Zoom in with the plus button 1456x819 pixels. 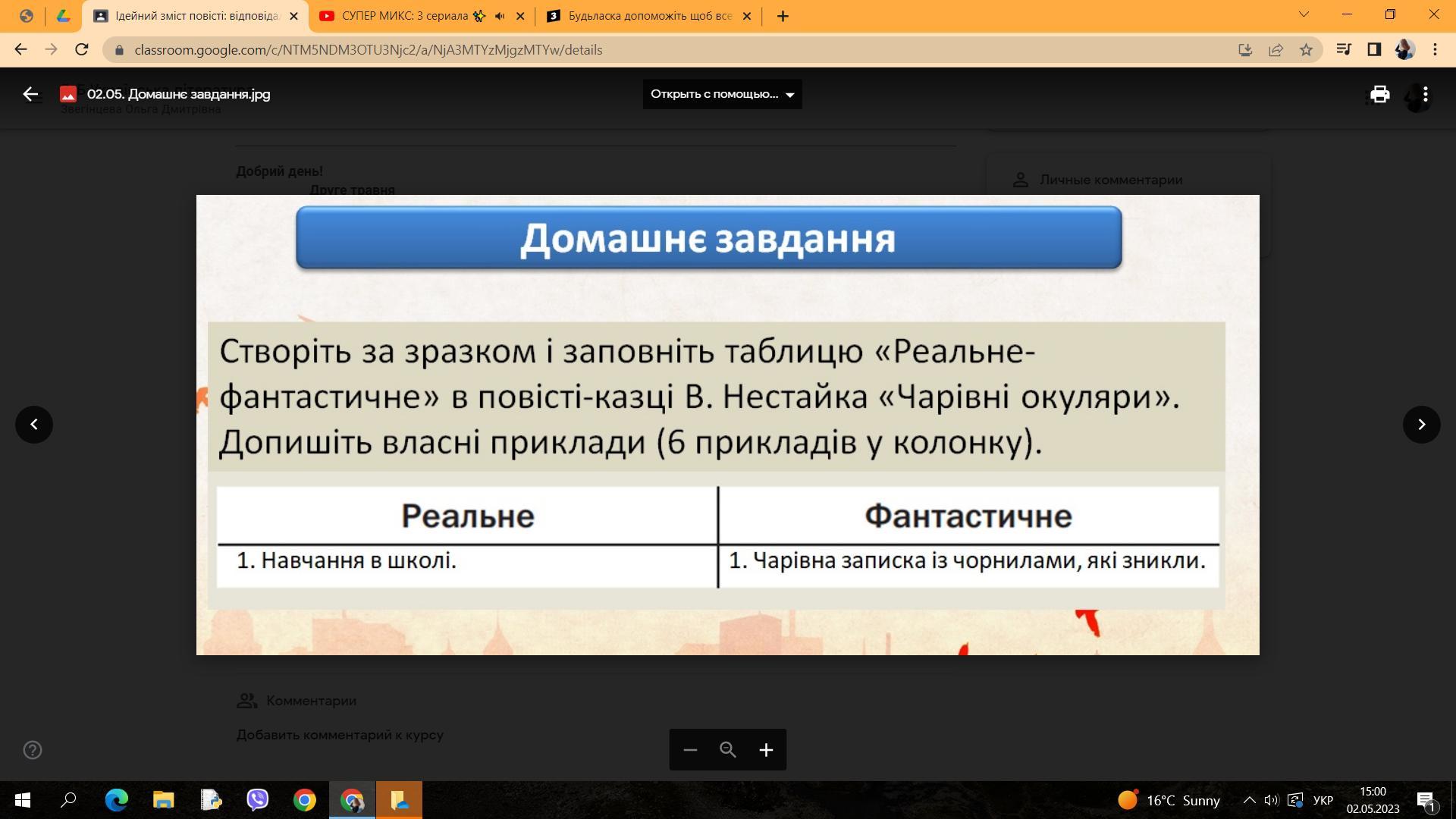coord(766,750)
